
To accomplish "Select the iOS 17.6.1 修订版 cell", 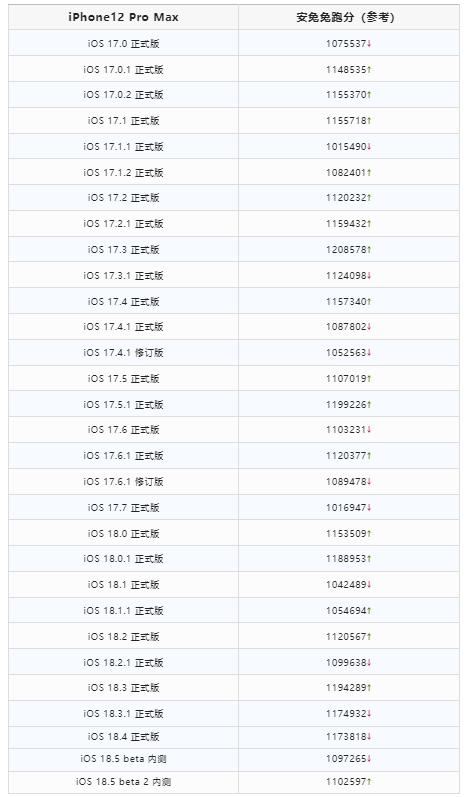I will (x=123, y=481).
